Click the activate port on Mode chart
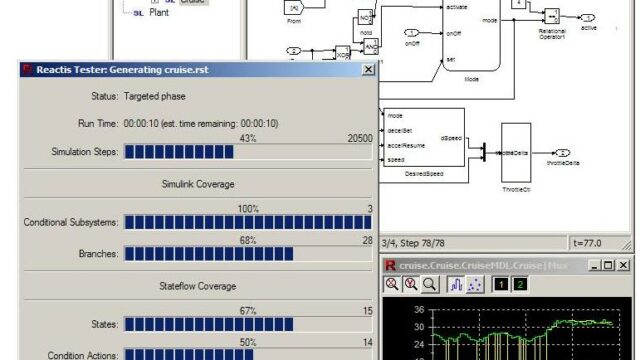The width and height of the screenshot is (640, 360). (457, 7)
